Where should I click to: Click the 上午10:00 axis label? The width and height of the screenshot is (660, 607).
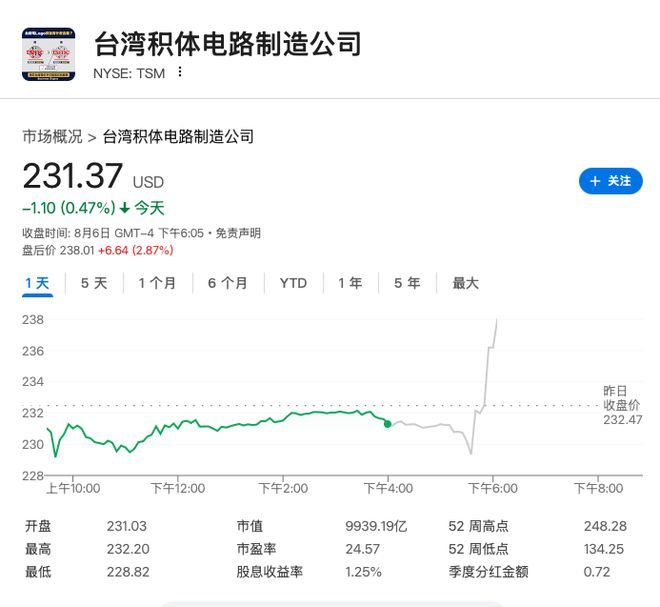(x=73, y=488)
